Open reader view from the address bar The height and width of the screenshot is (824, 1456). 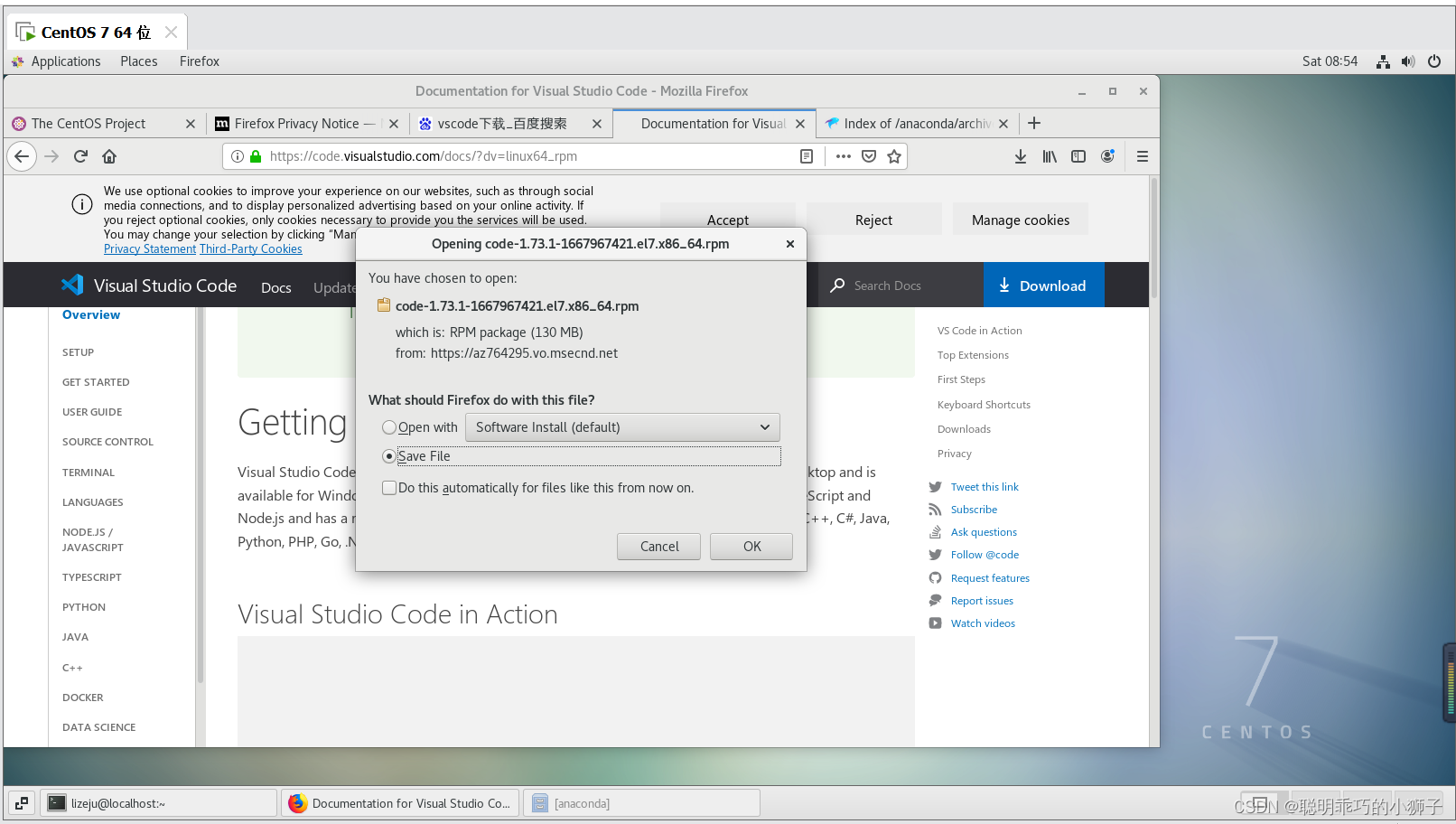click(807, 155)
